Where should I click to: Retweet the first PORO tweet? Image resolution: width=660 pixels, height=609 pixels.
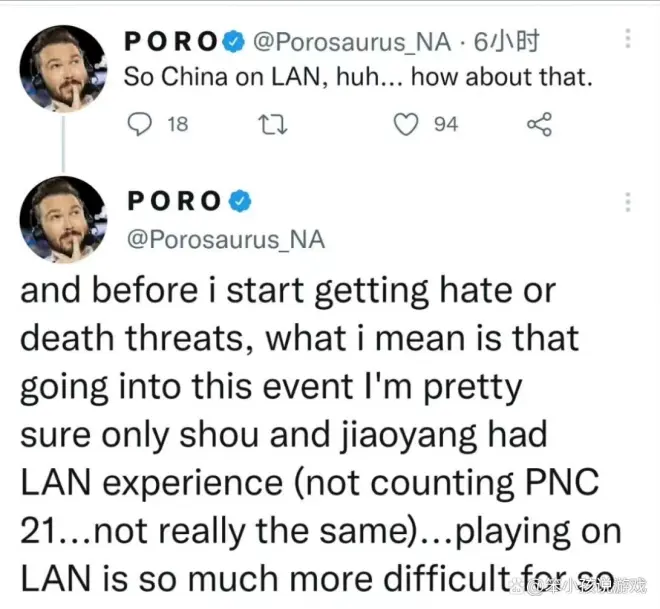coord(268,124)
